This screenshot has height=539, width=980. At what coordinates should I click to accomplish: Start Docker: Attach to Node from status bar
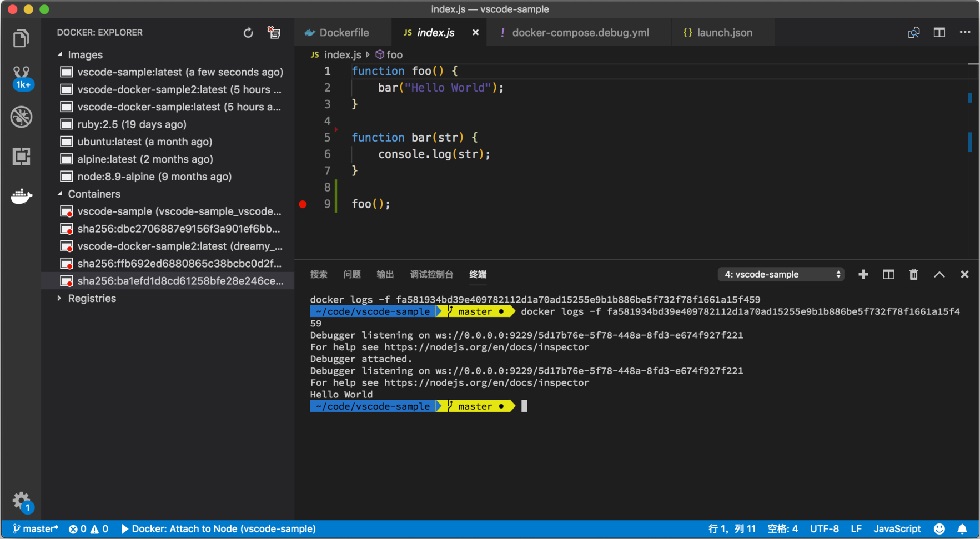coord(218,529)
